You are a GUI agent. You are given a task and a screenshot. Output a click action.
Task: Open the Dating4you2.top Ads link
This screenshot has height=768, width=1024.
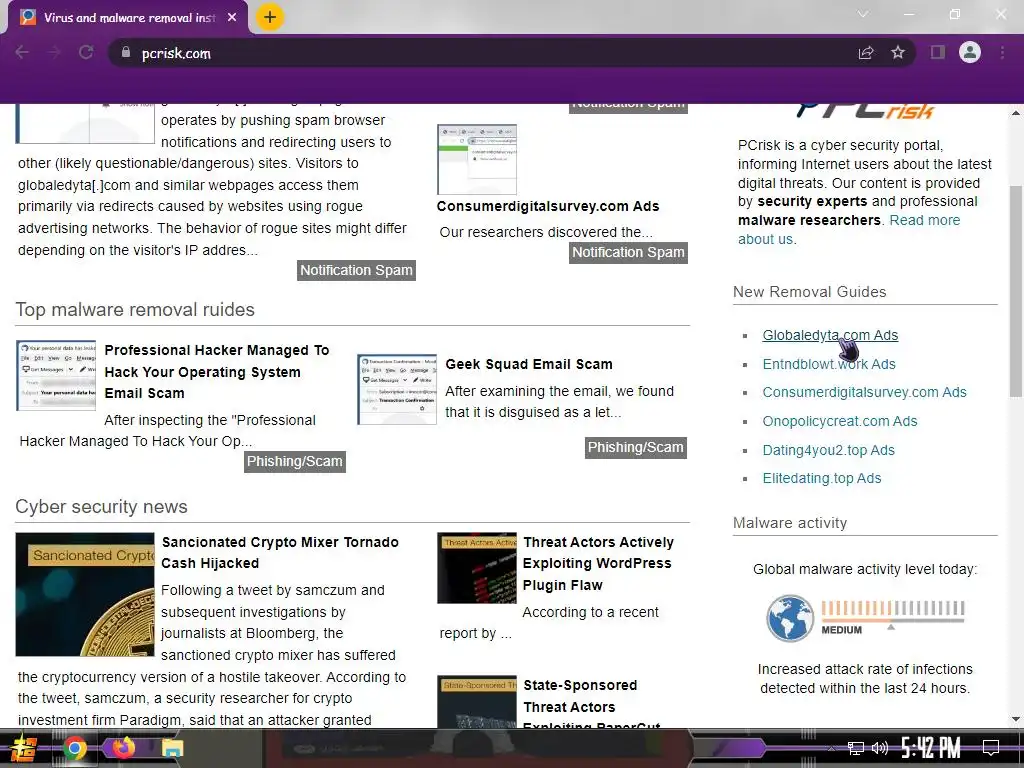(828, 450)
